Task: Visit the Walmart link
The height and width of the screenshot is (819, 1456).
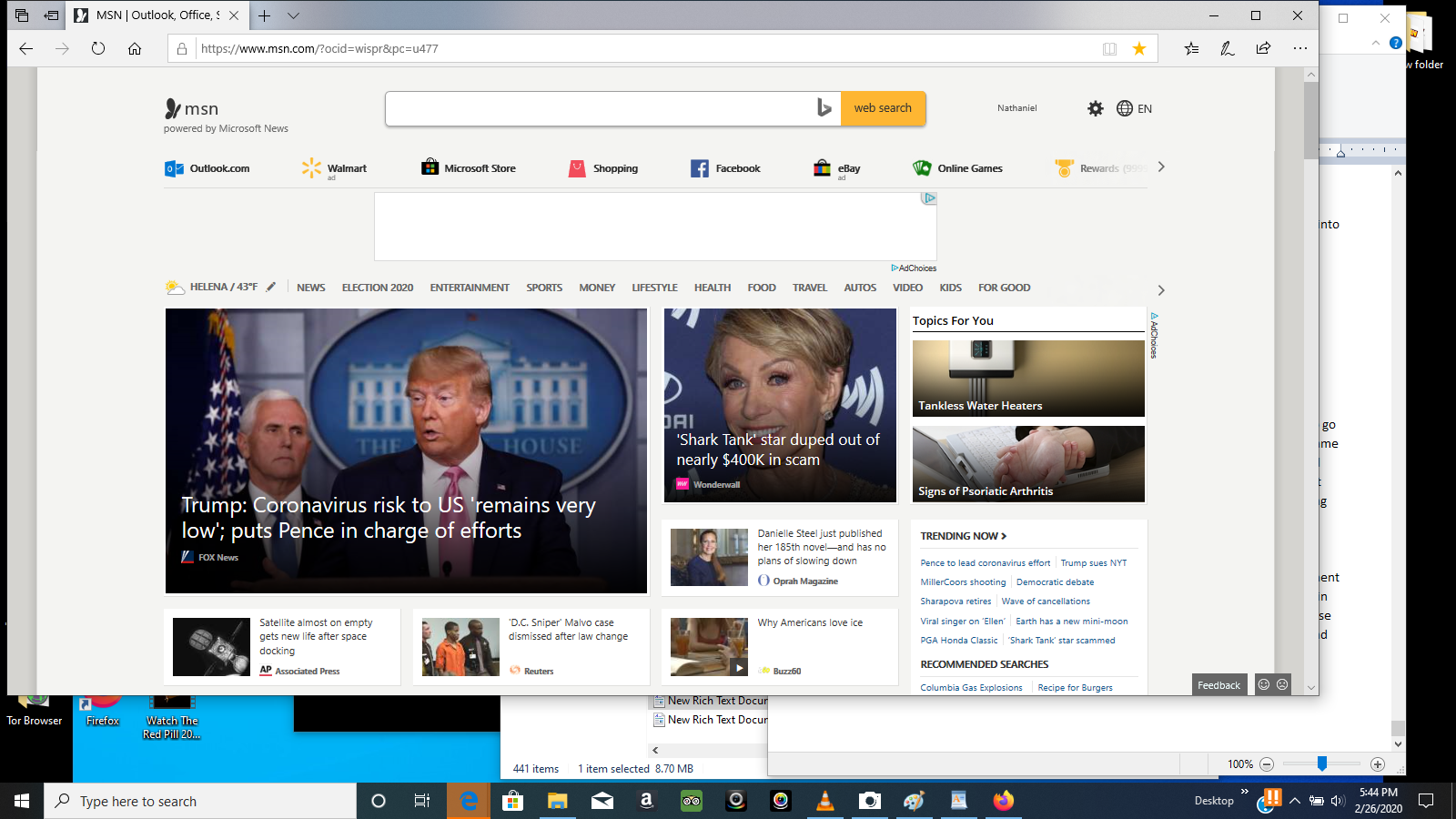Action: tap(335, 168)
